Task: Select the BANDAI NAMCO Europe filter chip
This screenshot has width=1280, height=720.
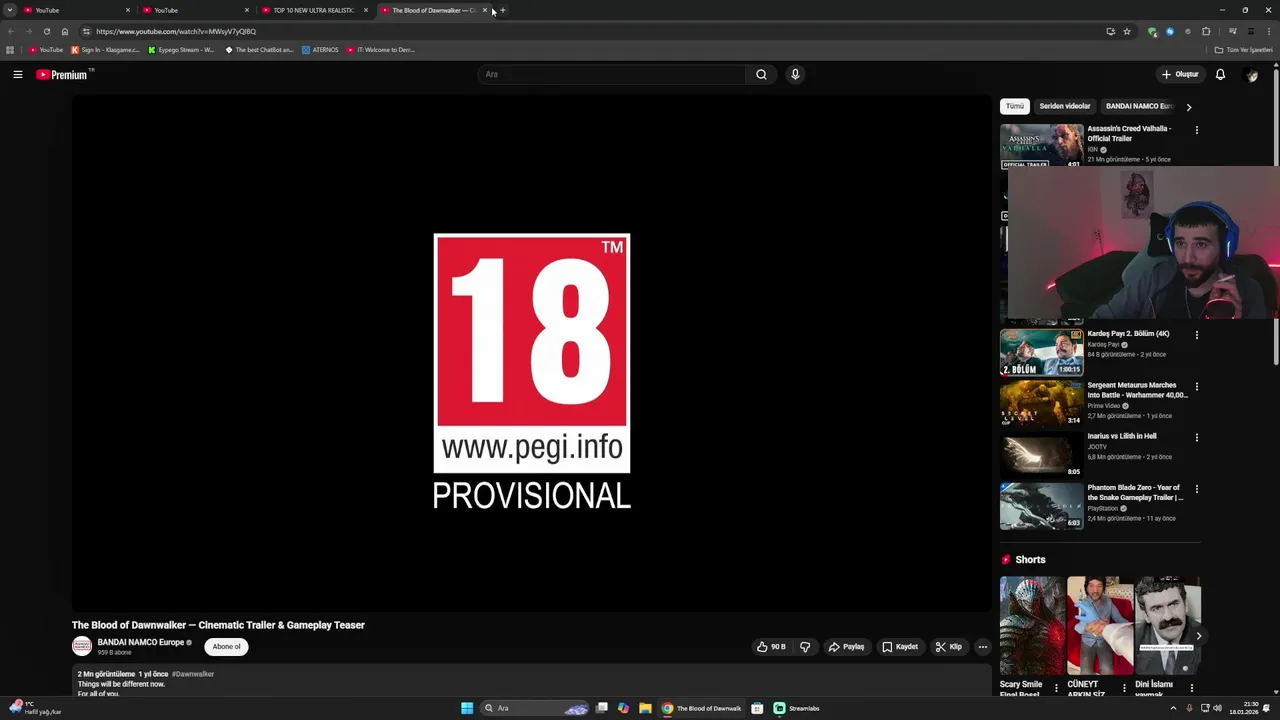Action: tap(1138, 106)
